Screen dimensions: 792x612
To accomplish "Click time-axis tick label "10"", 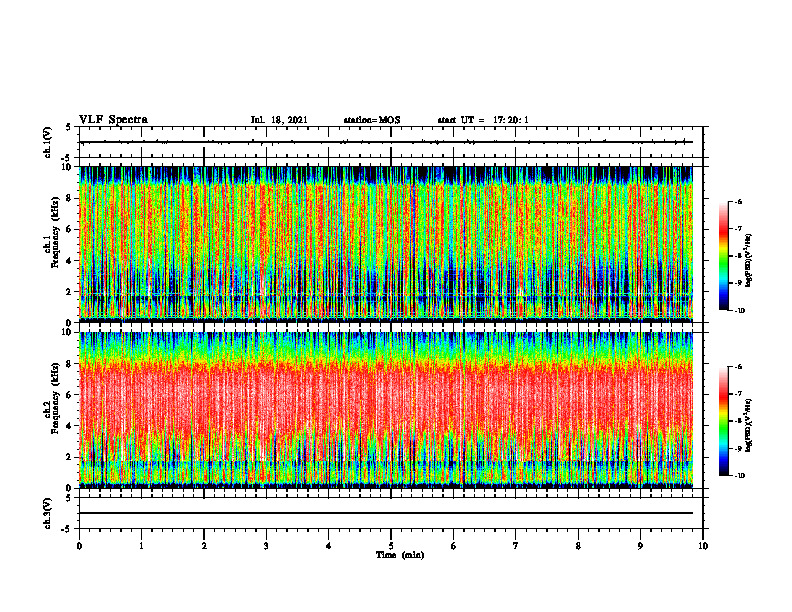I will point(703,546).
